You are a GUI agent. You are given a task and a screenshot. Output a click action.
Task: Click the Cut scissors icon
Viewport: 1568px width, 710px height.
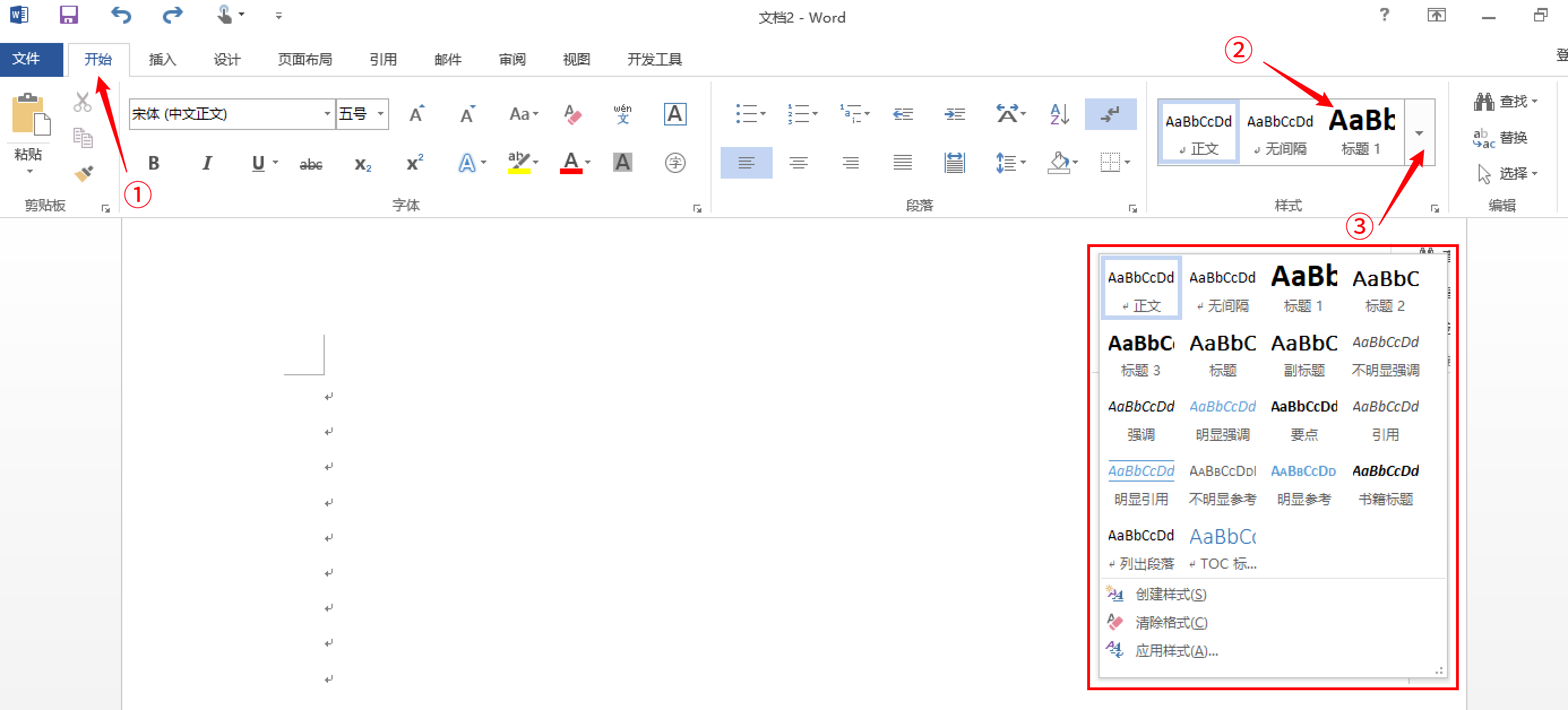[x=82, y=102]
